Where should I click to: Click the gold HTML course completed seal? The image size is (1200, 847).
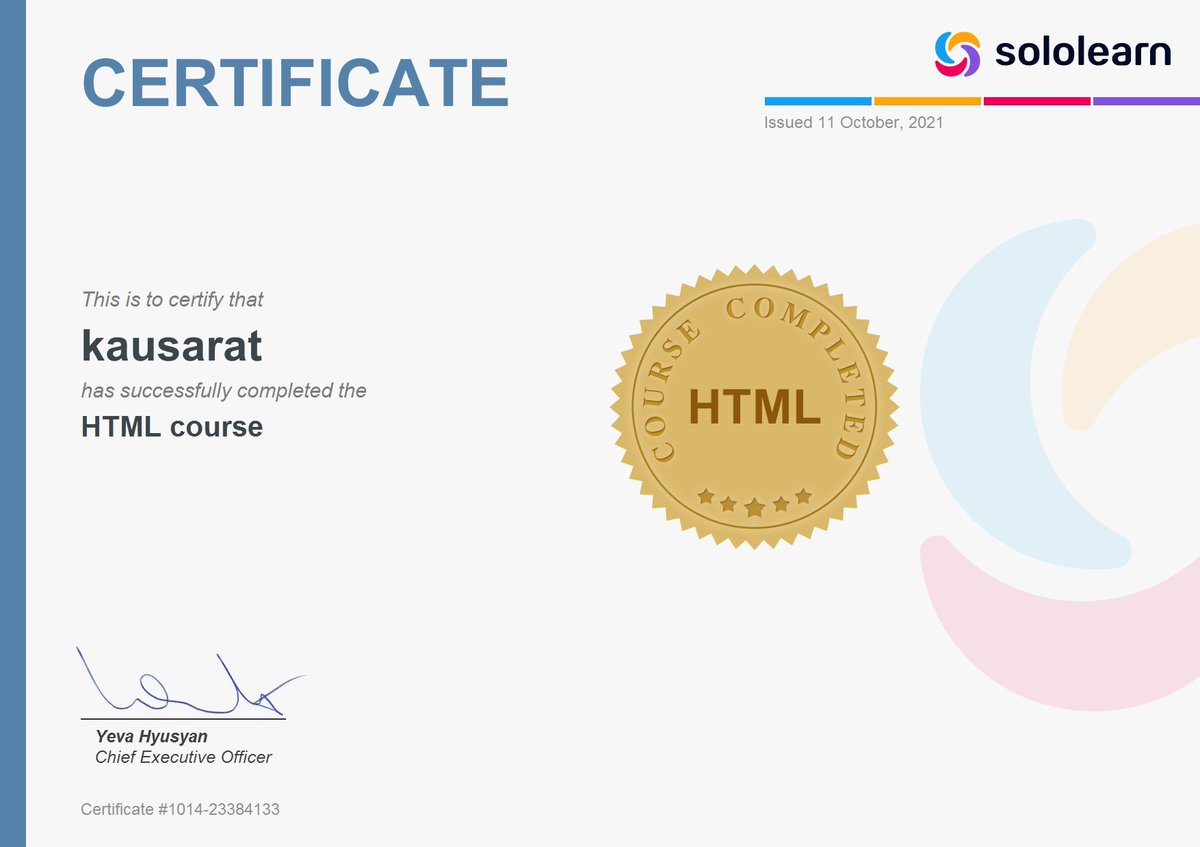point(754,406)
